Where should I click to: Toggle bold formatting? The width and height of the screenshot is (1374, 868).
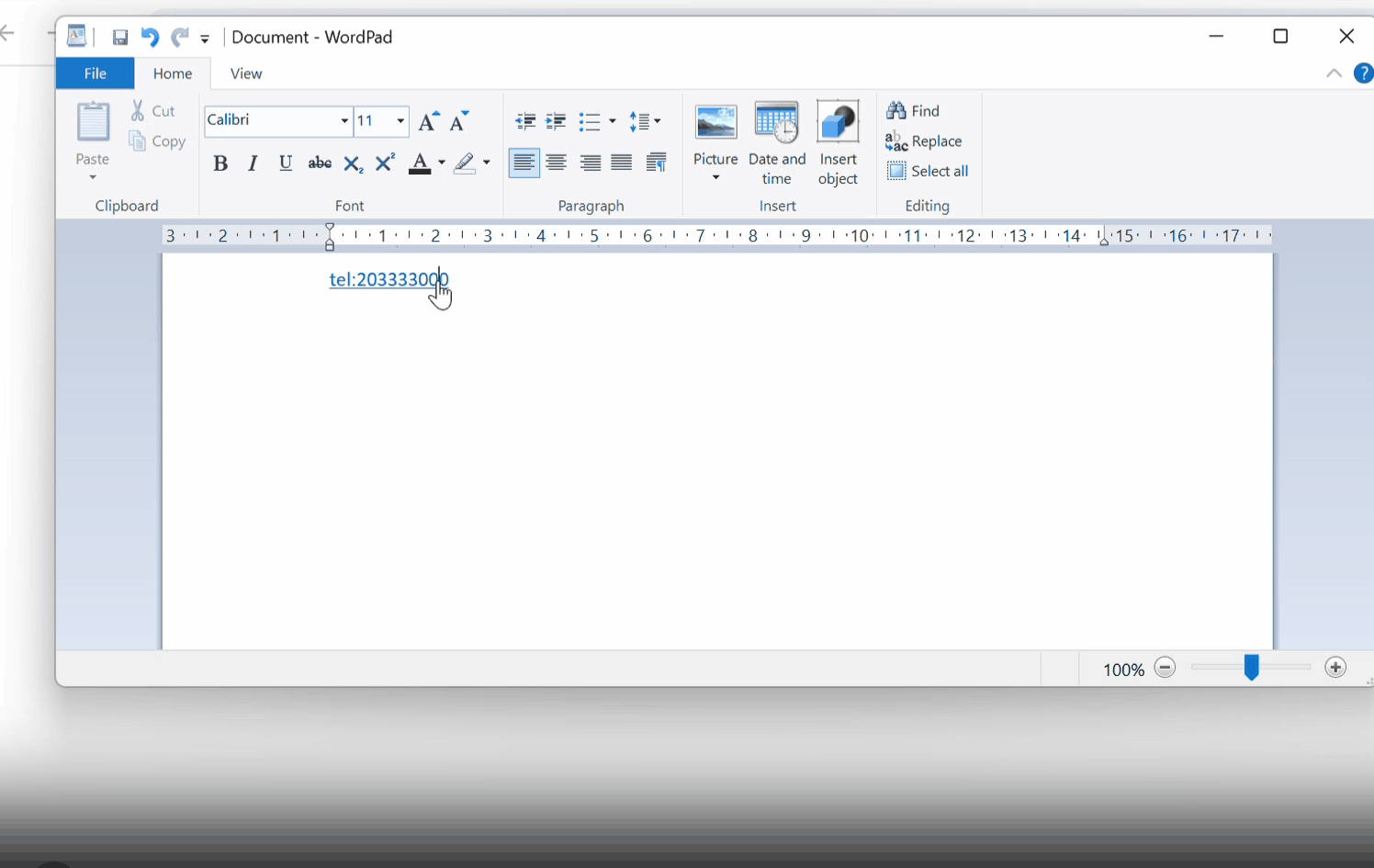(x=220, y=163)
